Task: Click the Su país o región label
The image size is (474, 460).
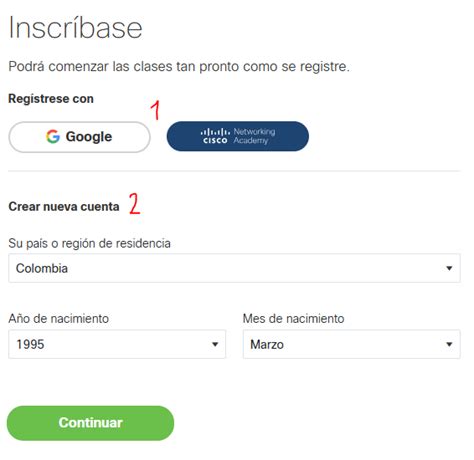Action: pyautogui.click(x=90, y=244)
